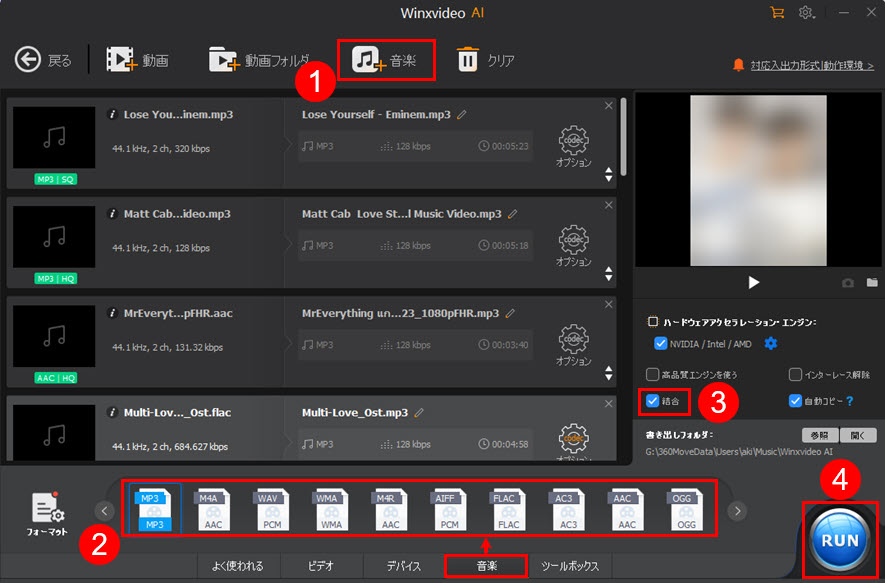885x583 pixels.
Task: Remove Matt Cab item from list
Action: (608, 205)
